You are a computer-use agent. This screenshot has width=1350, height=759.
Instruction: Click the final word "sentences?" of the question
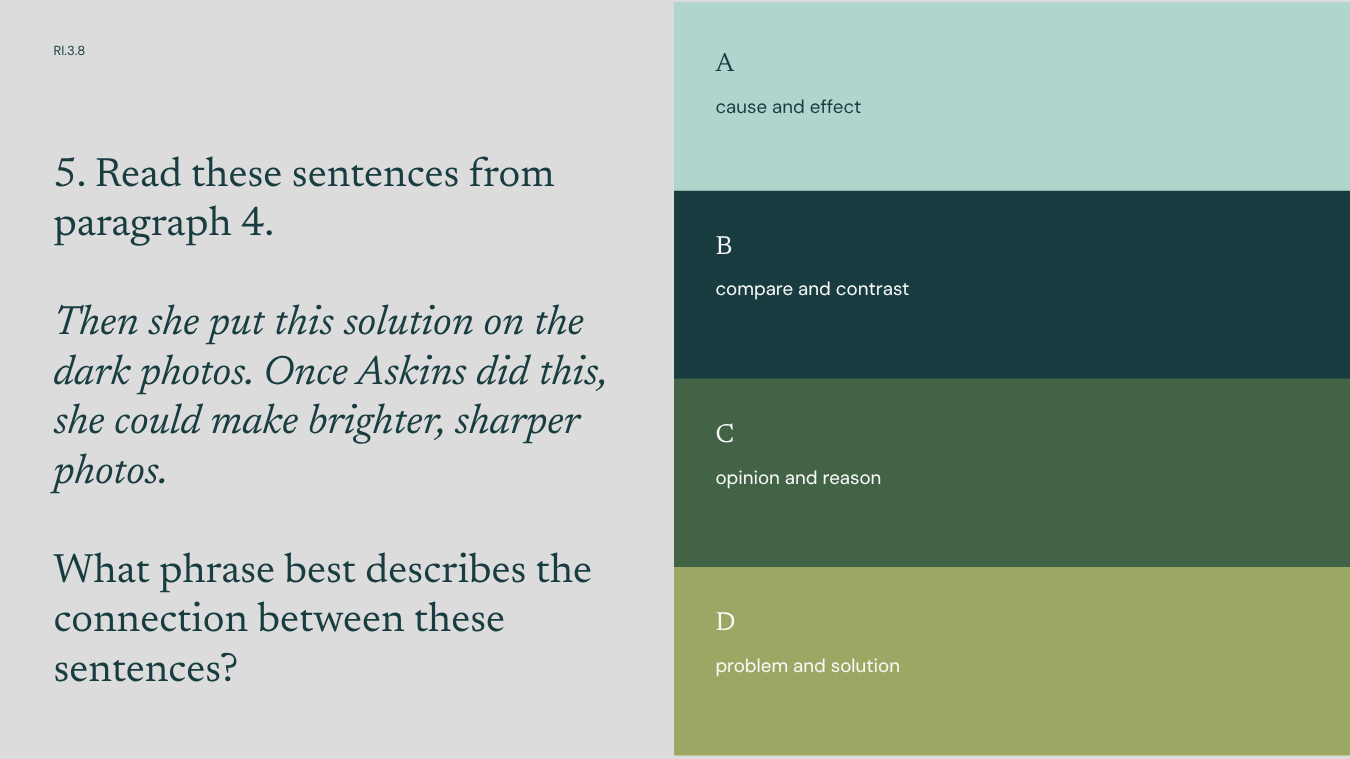point(145,668)
